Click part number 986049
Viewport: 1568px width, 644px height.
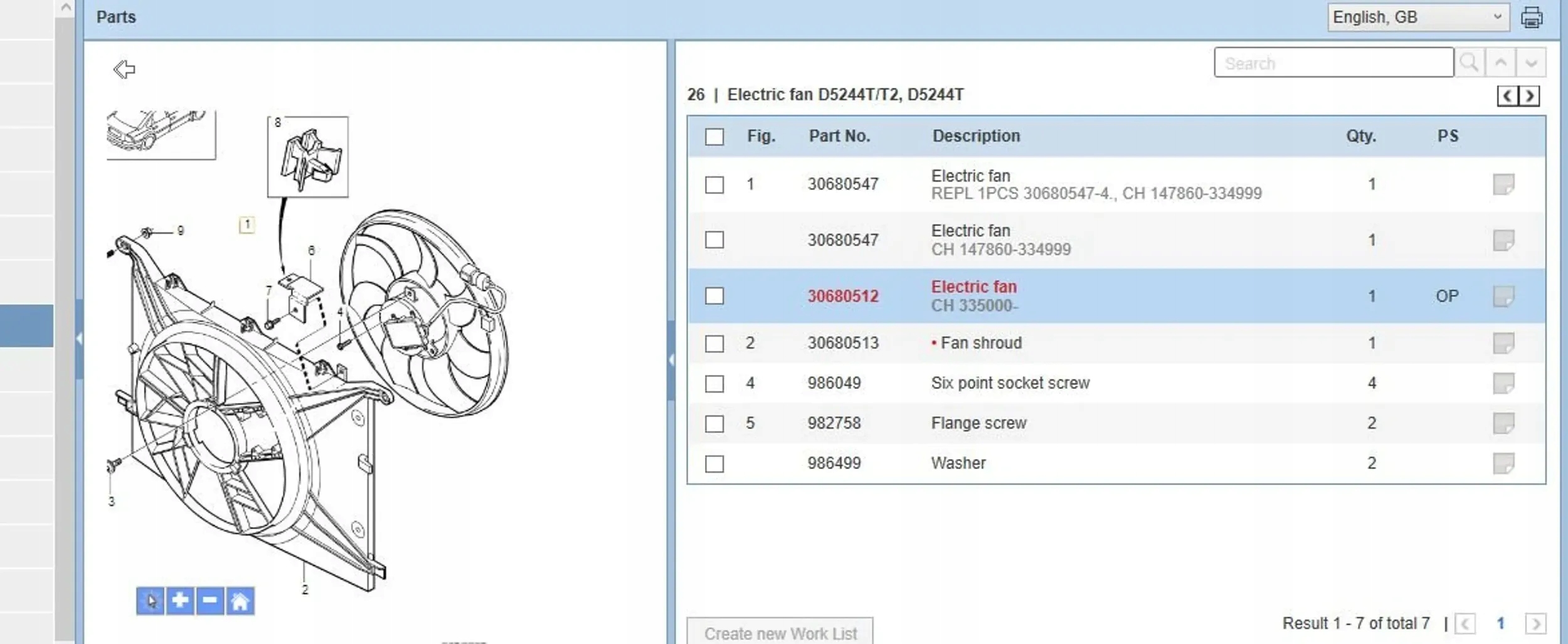(834, 383)
